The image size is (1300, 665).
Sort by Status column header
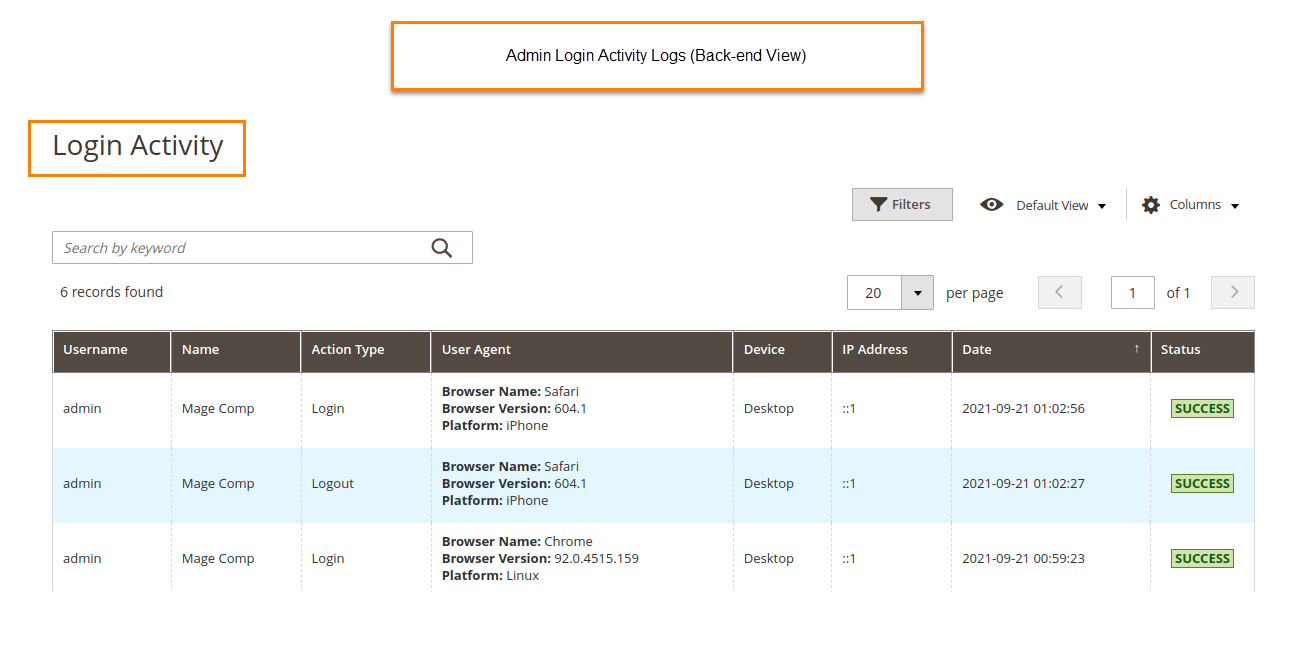(x=1203, y=351)
